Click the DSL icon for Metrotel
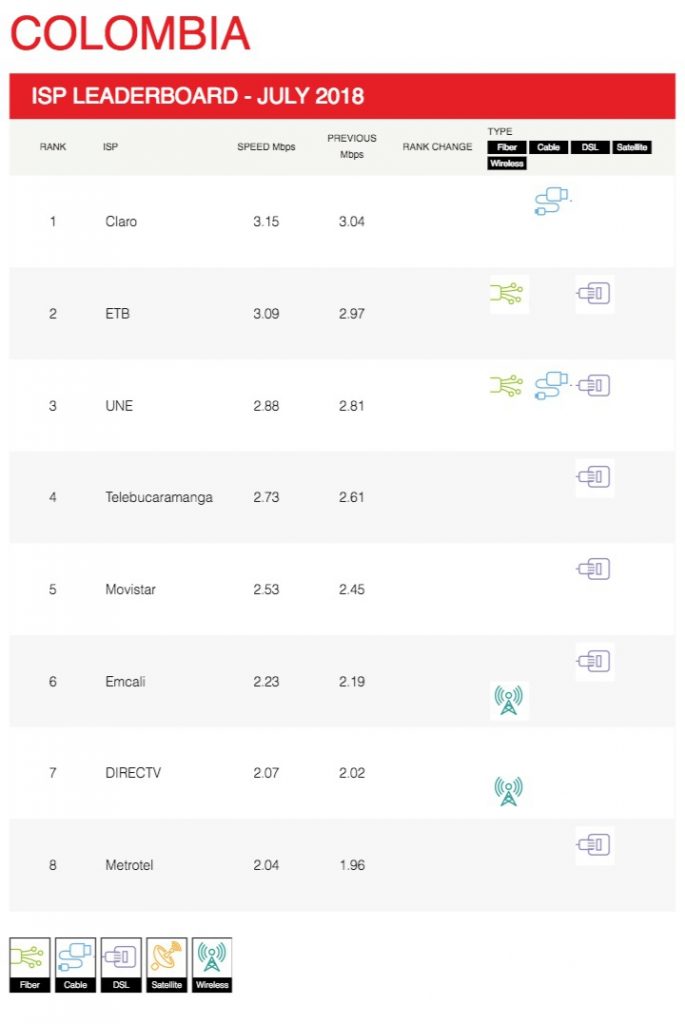The height and width of the screenshot is (1024, 685). click(x=594, y=845)
